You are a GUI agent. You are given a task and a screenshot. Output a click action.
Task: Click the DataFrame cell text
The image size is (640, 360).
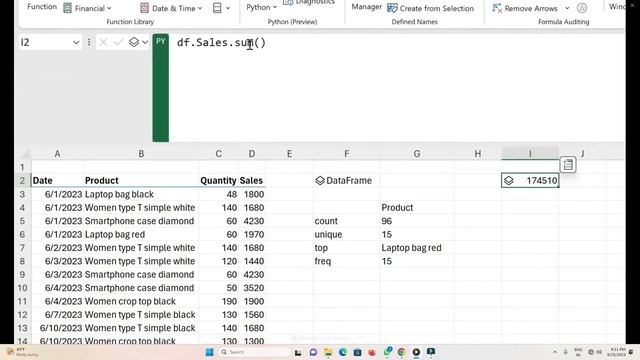(x=349, y=180)
